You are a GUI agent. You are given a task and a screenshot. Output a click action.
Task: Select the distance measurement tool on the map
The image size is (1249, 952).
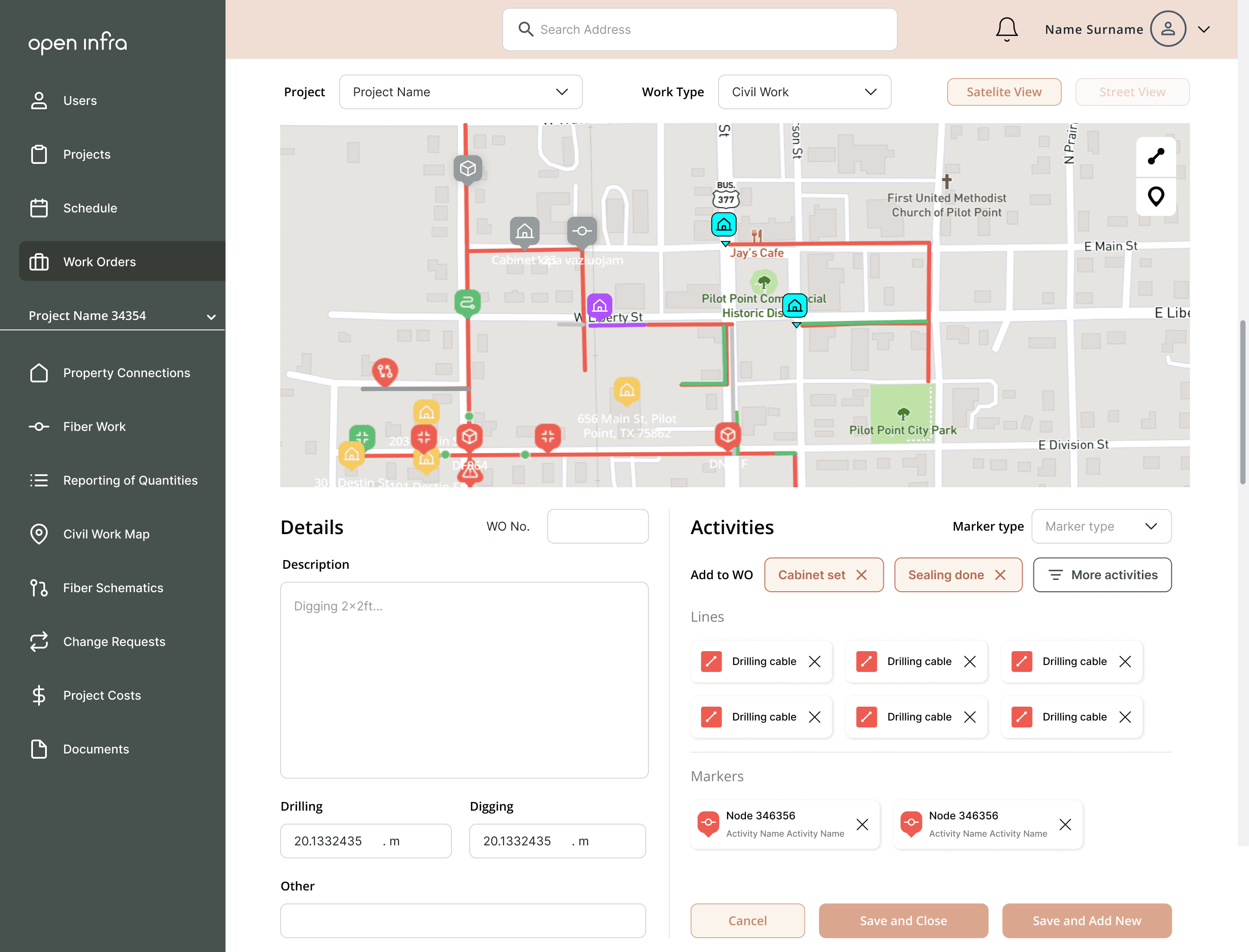[1156, 157]
